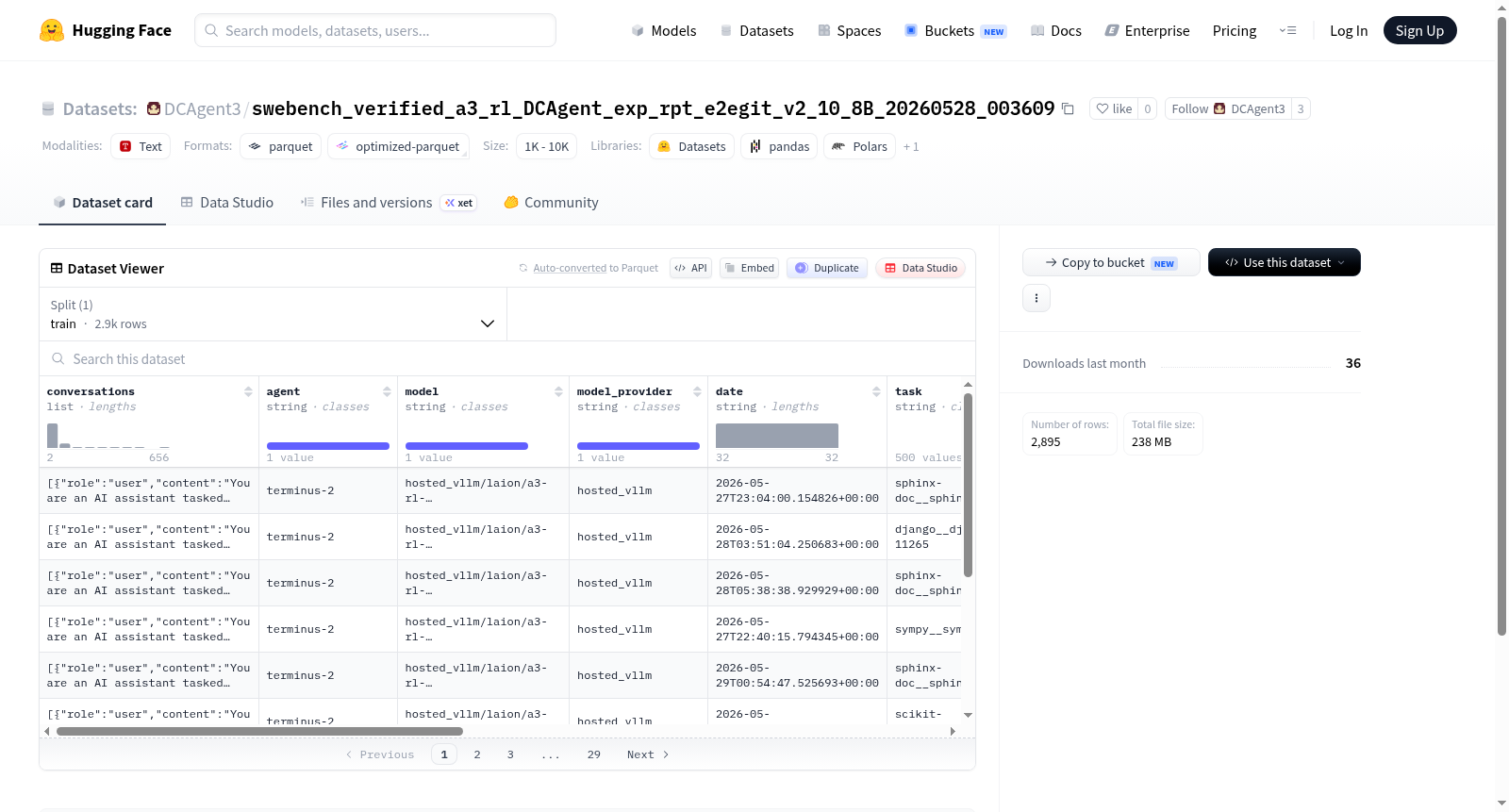Click the django__dj 11265 task cell
The image size is (1509, 812).
pos(924,537)
